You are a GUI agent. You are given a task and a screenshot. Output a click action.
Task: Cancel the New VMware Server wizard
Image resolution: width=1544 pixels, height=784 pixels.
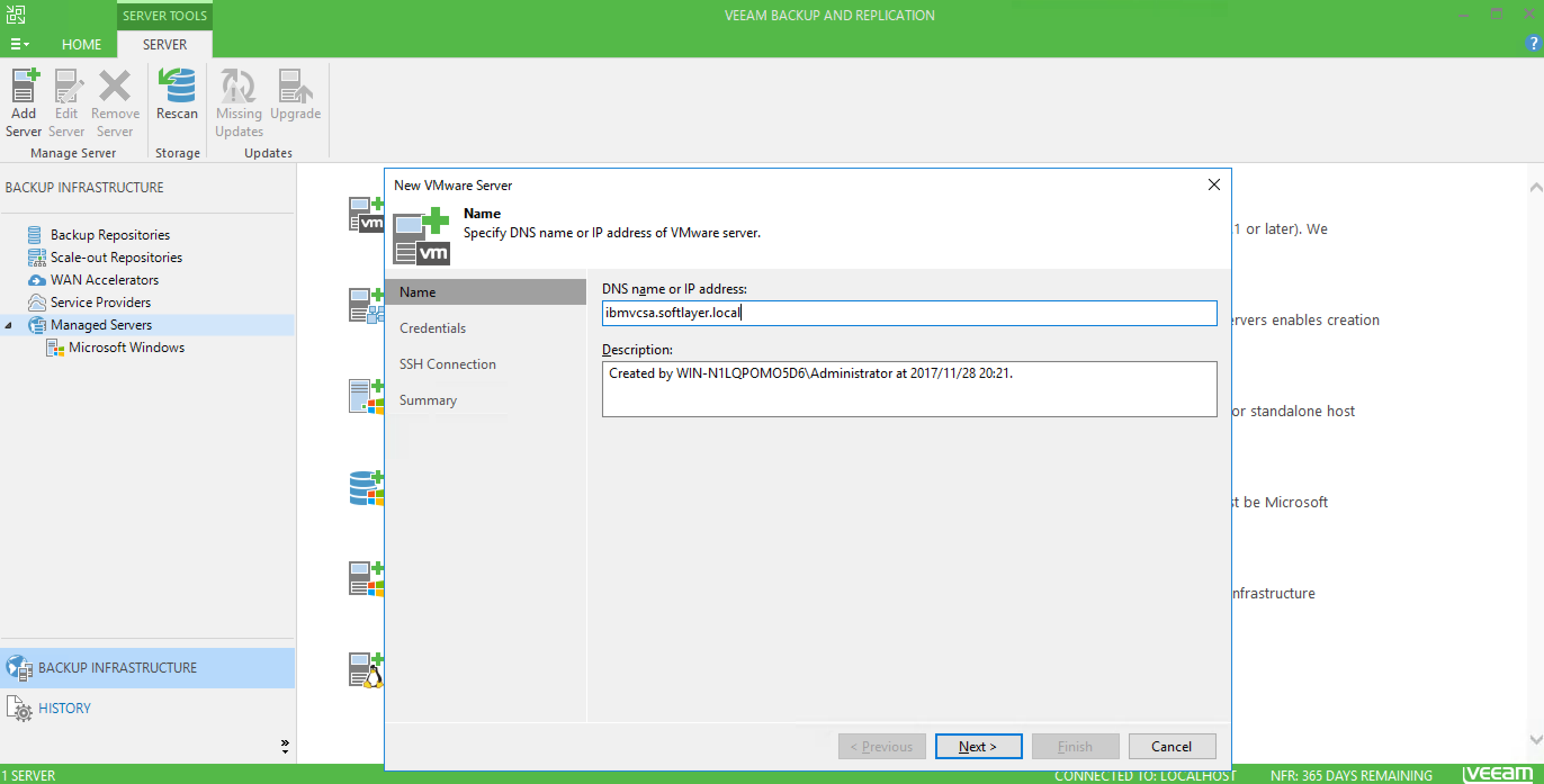click(x=1171, y=746)
